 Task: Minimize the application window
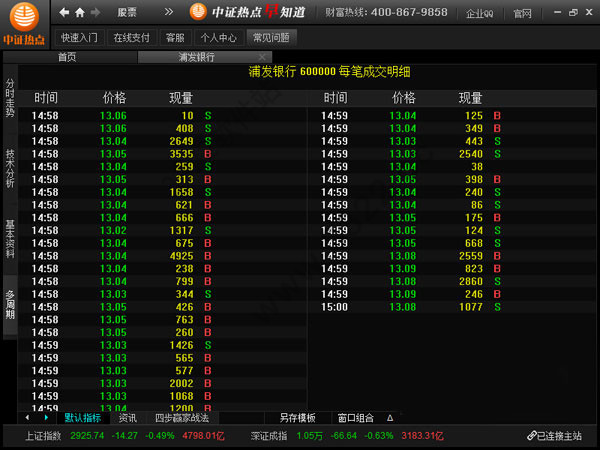(558, 12)
